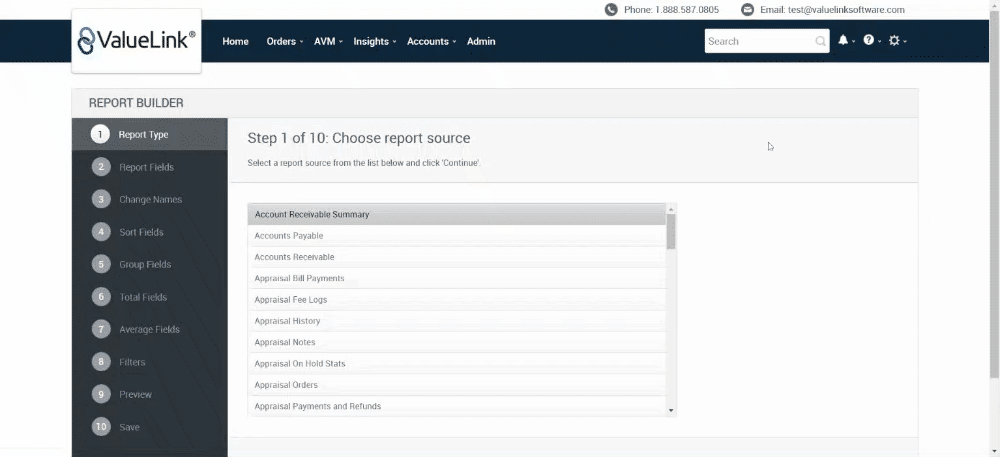Select Appraisal Notes source

pos(457,342)
